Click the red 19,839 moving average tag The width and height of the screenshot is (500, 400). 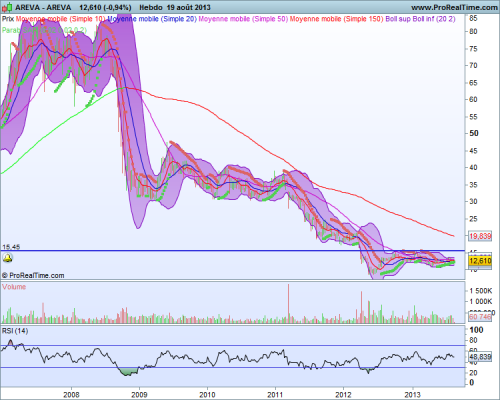click(x=480, y=236)
